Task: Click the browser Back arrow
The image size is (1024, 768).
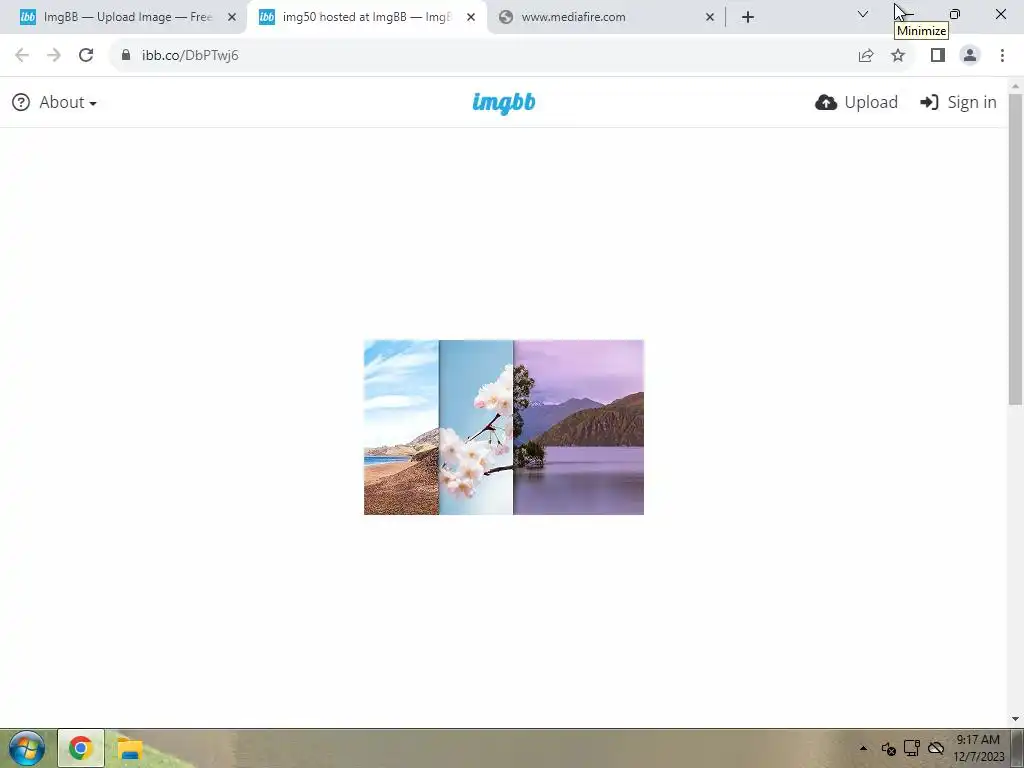Action: point(22,56)
